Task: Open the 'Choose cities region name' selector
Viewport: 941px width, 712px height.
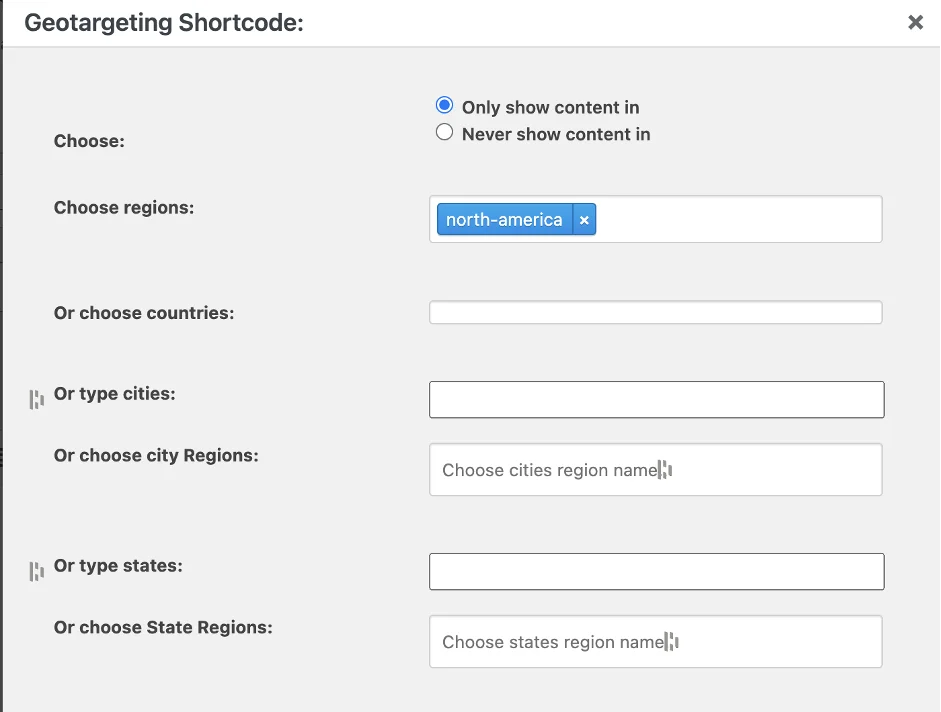Action: pos(655,469)
